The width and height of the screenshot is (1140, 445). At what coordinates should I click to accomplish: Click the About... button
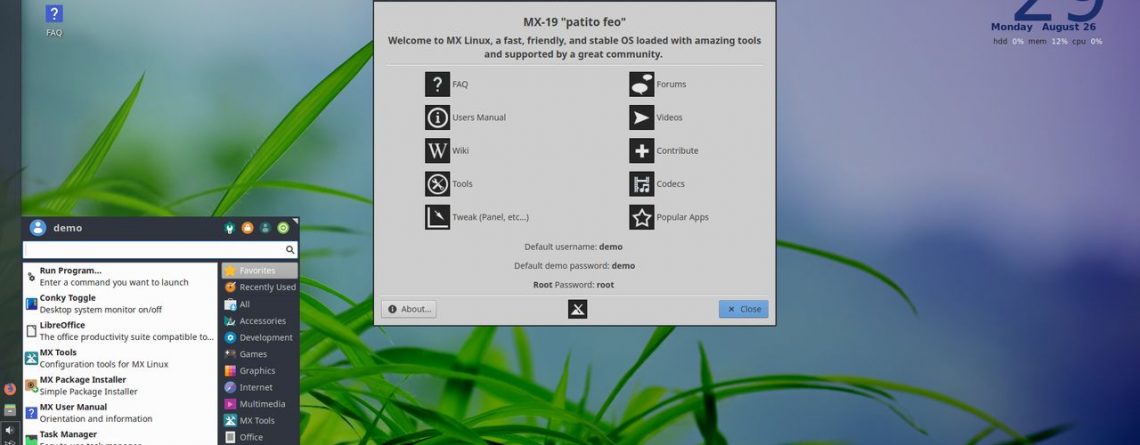409,309
